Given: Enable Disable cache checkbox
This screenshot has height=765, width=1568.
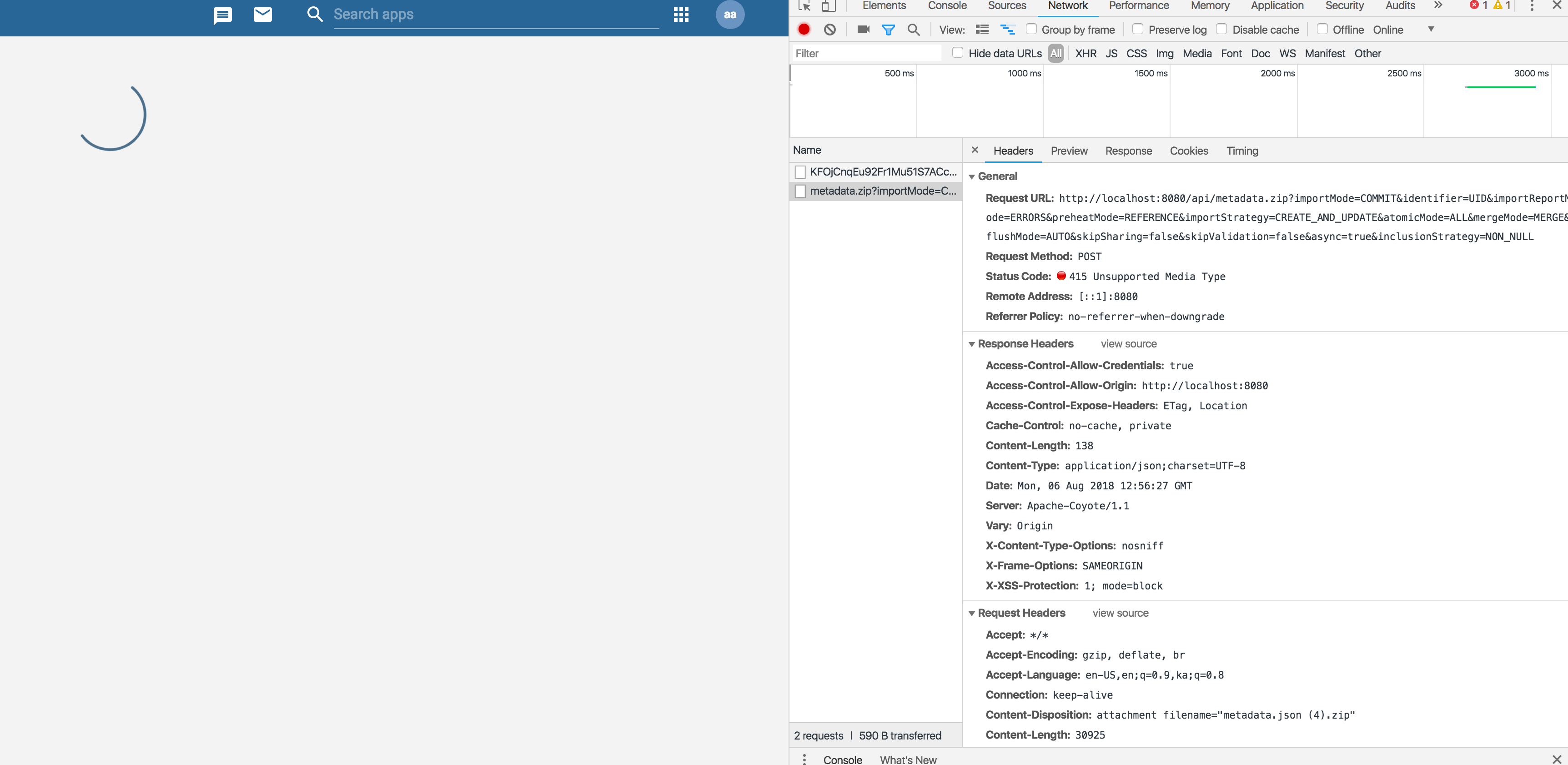Looking at the screenshot, I should click(1221, 29).
